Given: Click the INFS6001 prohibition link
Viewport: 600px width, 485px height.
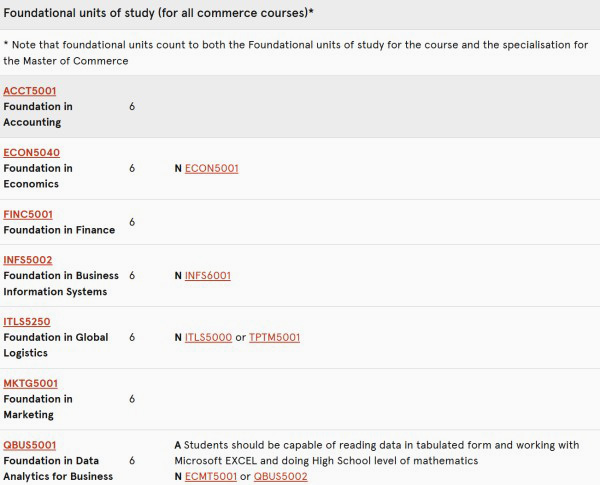Looking at the screenshot, I should pos(207,275).
